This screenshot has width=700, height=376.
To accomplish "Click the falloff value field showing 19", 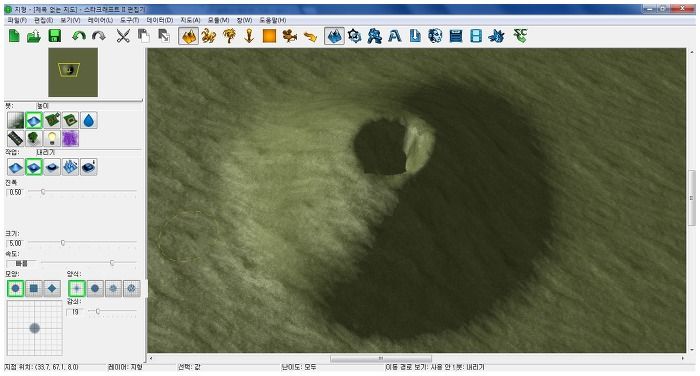I will [75, 312].
